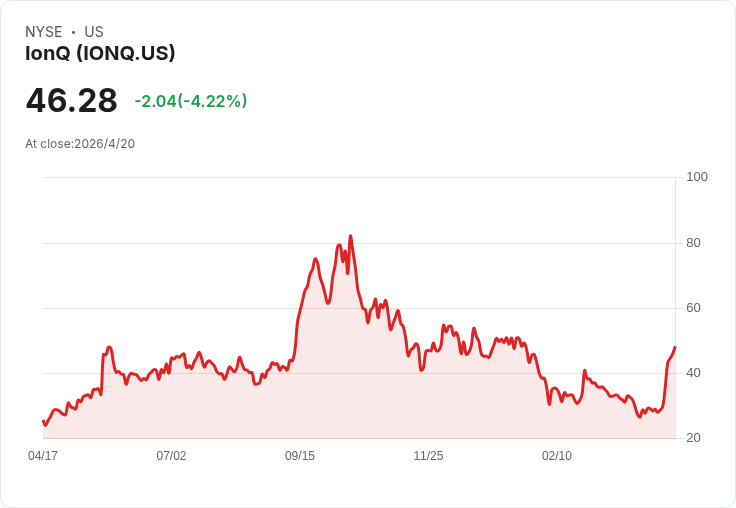Click the 20 price axis label
Viewport: 736px width, 508px height.
click(693, 438)
